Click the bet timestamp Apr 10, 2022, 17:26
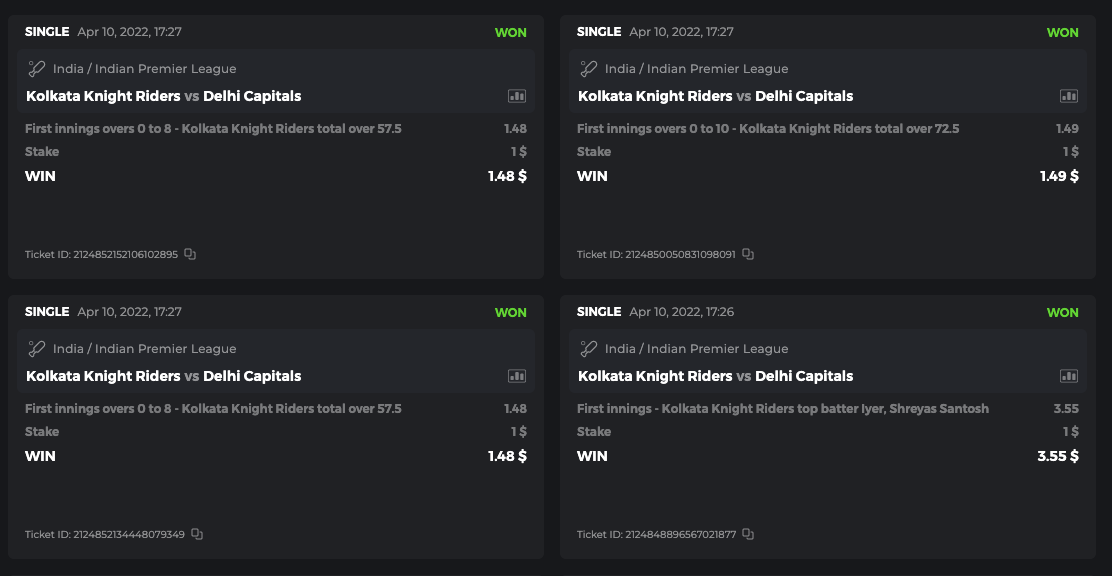 [x=681, y=312]
